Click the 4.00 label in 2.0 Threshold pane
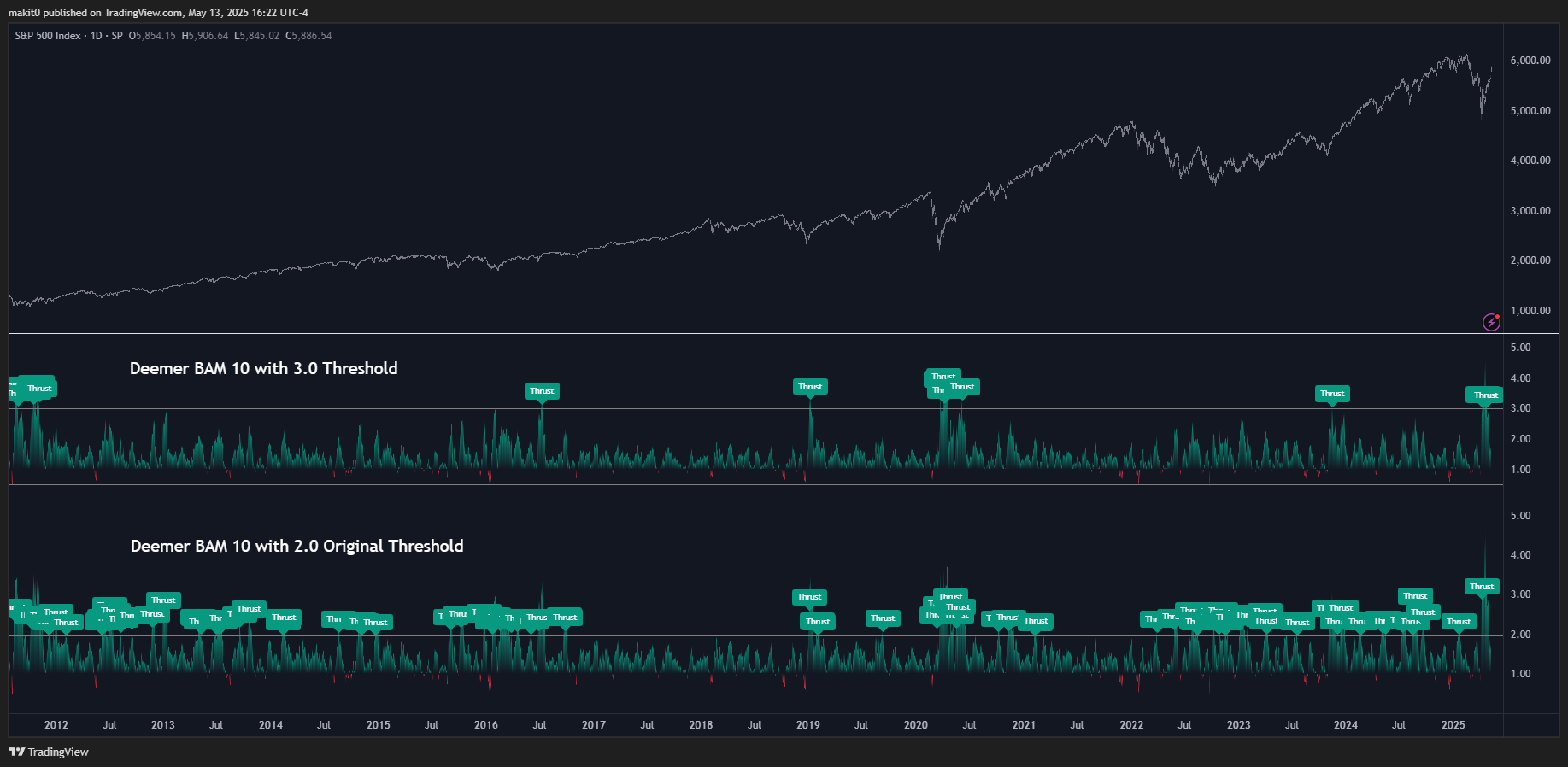 [x=1520, y=555]
